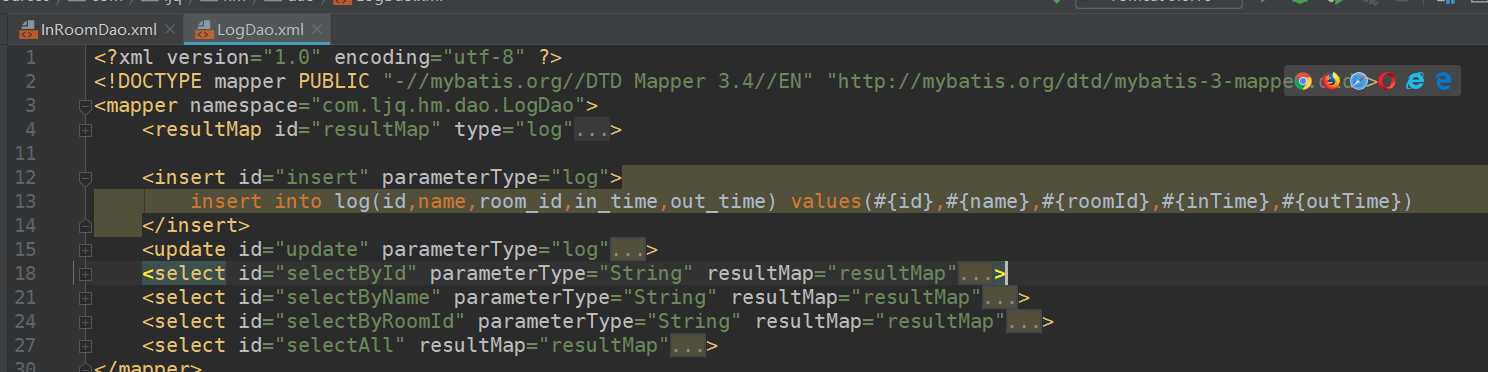Click line number 27 in the gutter
The height and width of the screenshot is (372, 1488).
click(x=25, y=345)
